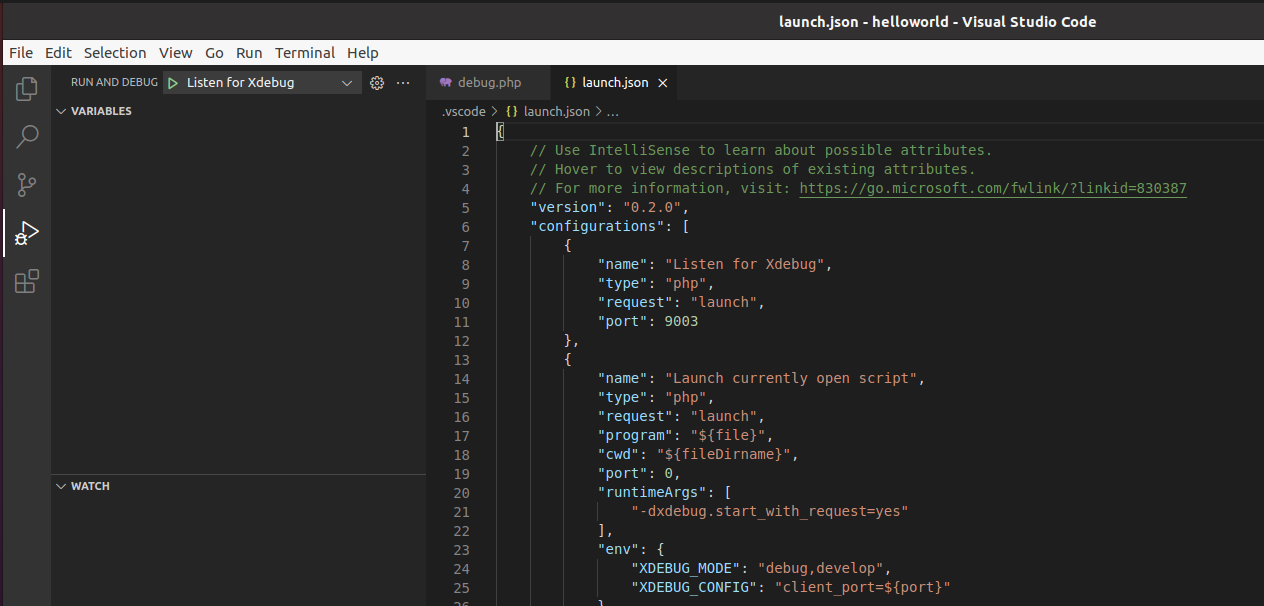Click the breadcrumb ellipsis after launch.json
The width and height of the screenshot is (1264, 606).
coord(612,111)
